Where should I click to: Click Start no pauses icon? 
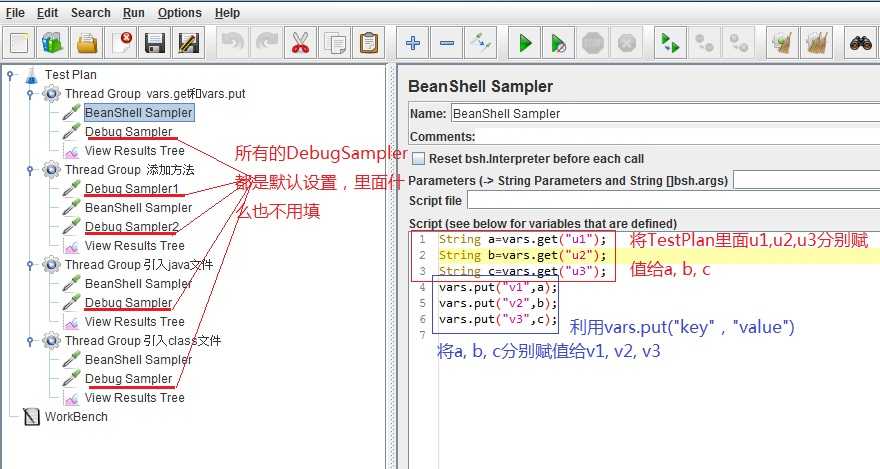pyautogui.click(x=558, y=43)
